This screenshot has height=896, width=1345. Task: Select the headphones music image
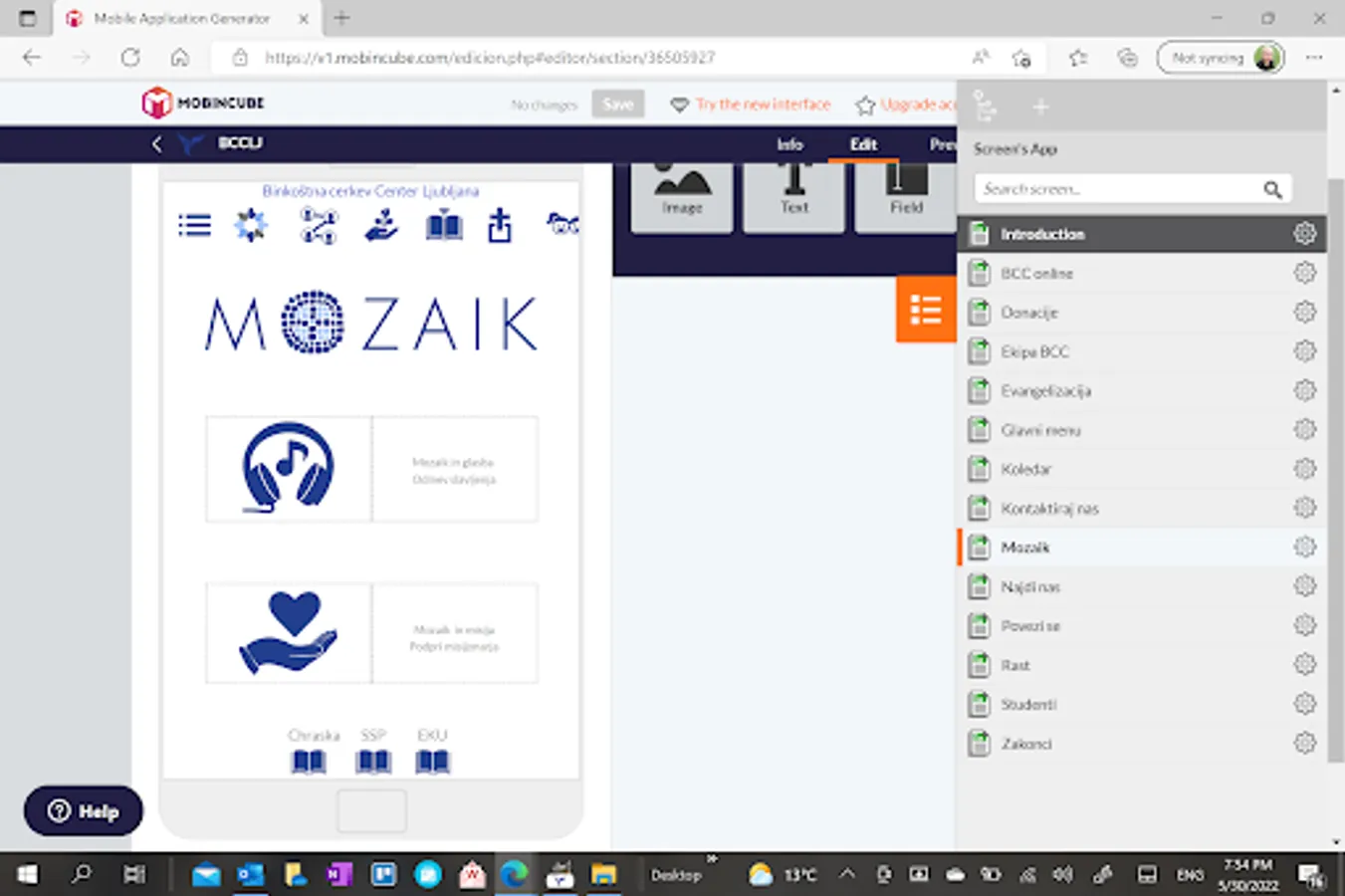click(x=289, y=469)
